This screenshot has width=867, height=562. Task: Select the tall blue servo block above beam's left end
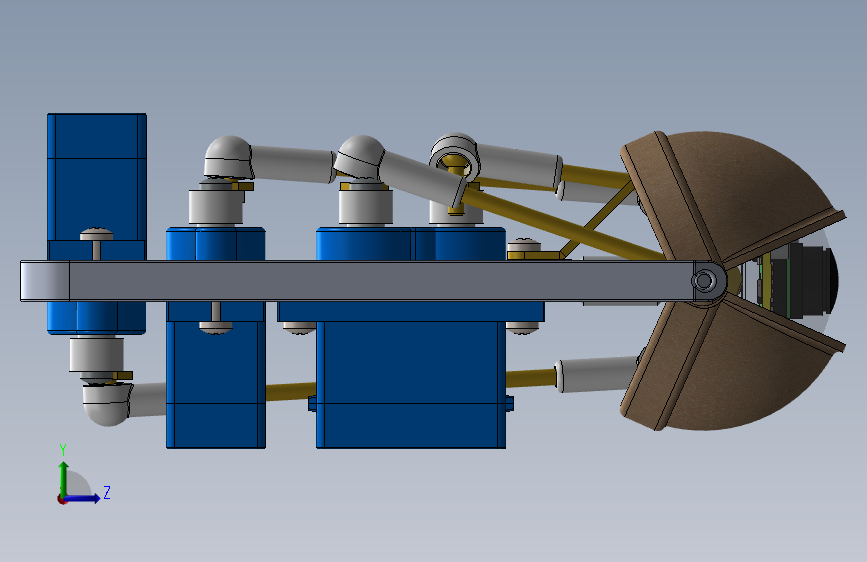(x=97, y=186)
